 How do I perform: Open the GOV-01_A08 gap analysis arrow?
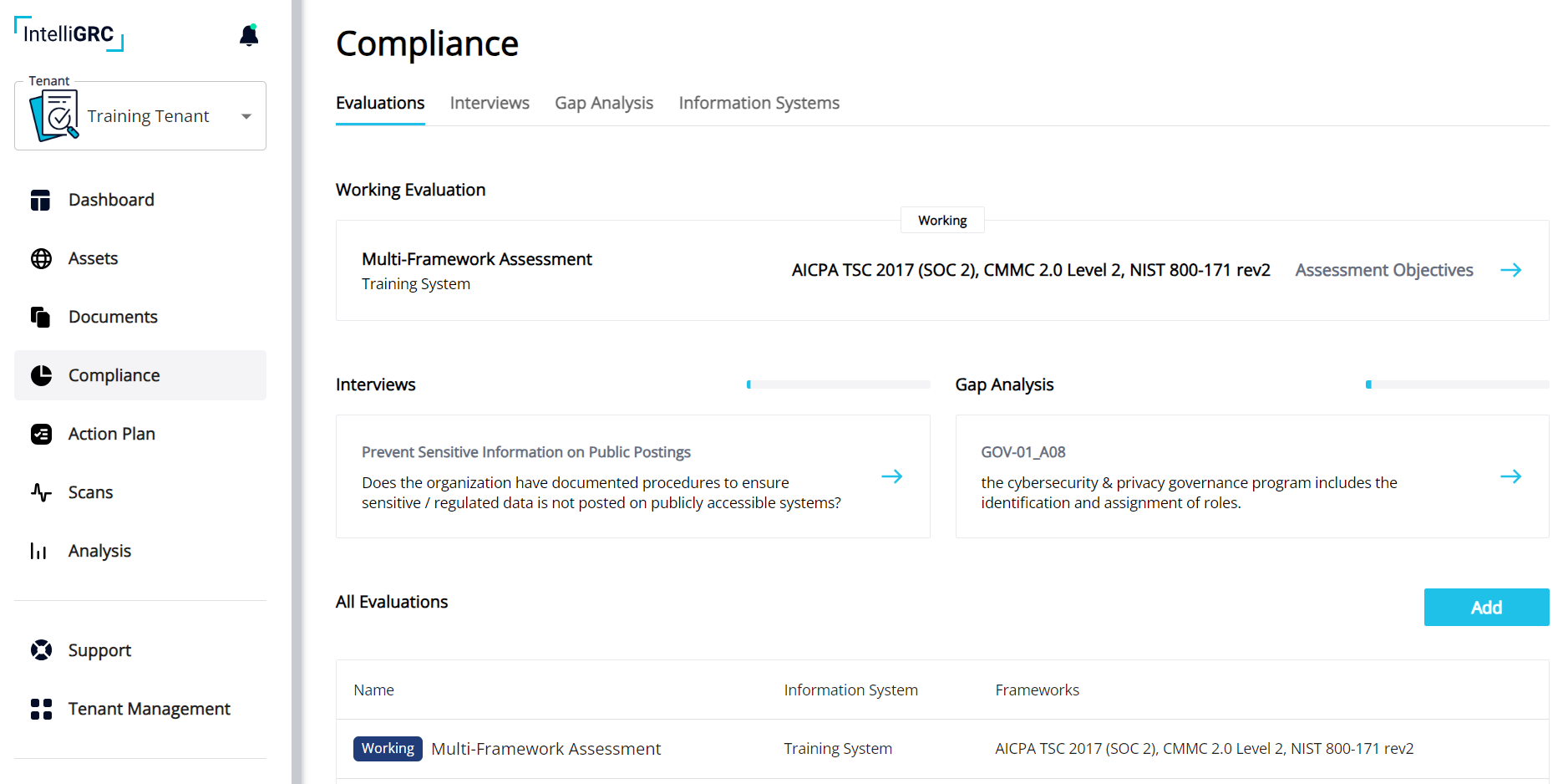(x=1510, y=476)
